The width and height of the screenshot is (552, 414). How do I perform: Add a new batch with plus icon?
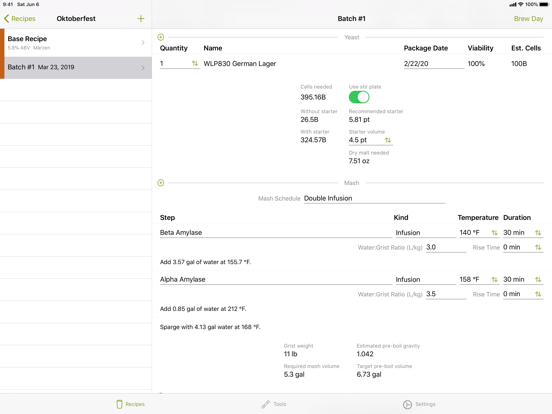[141, 19]
